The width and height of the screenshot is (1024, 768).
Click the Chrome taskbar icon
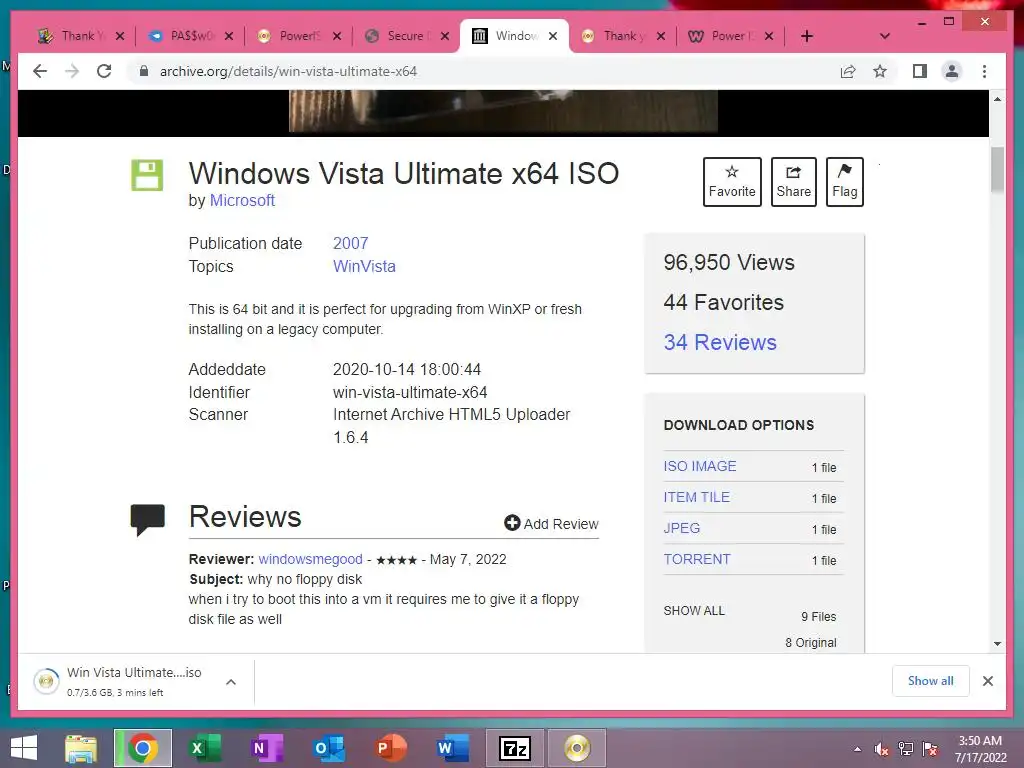pos(143,748)
